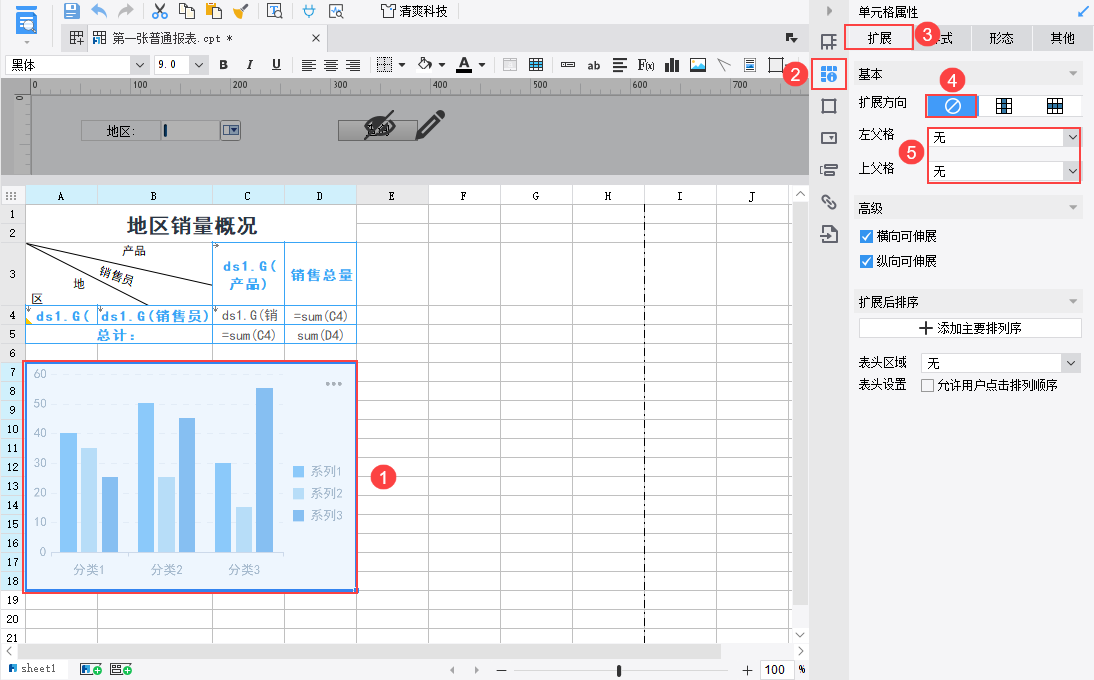Click the zoom in plus button
Image resolution: width=1094 pixels, height=680 pixels.
[x=747, y=670]
